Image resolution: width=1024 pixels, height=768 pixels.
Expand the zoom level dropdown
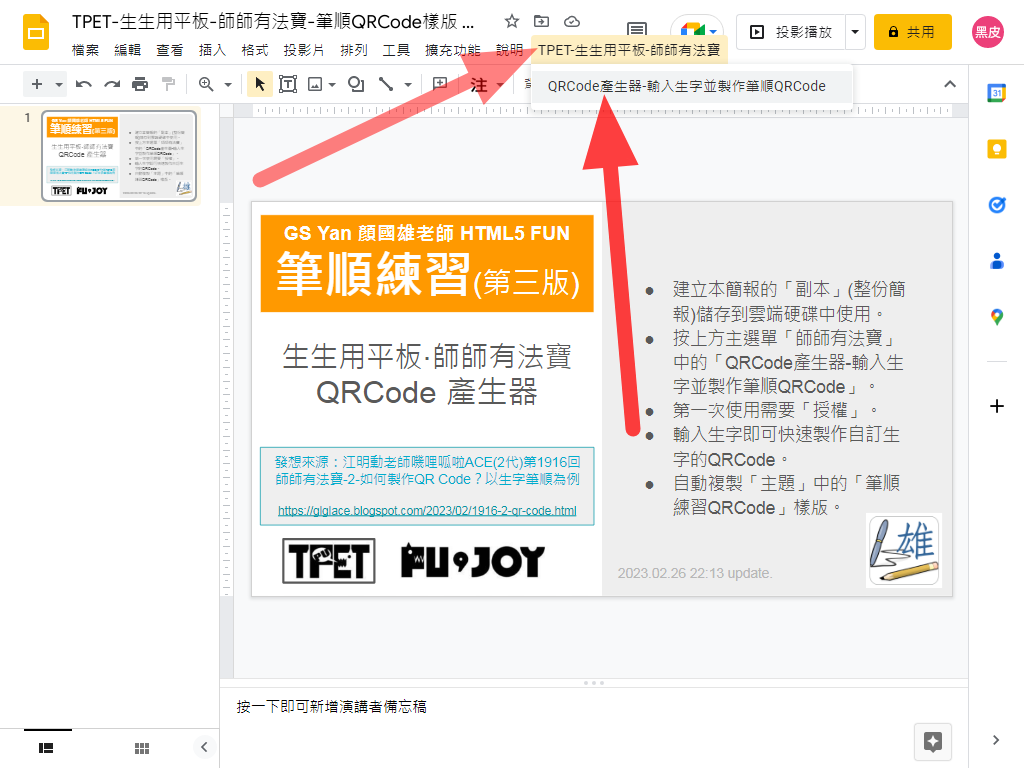pos(228,84)
